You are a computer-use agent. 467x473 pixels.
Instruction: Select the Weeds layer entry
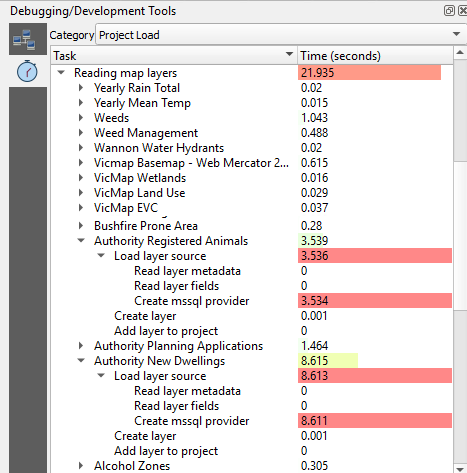coord(111,118)
